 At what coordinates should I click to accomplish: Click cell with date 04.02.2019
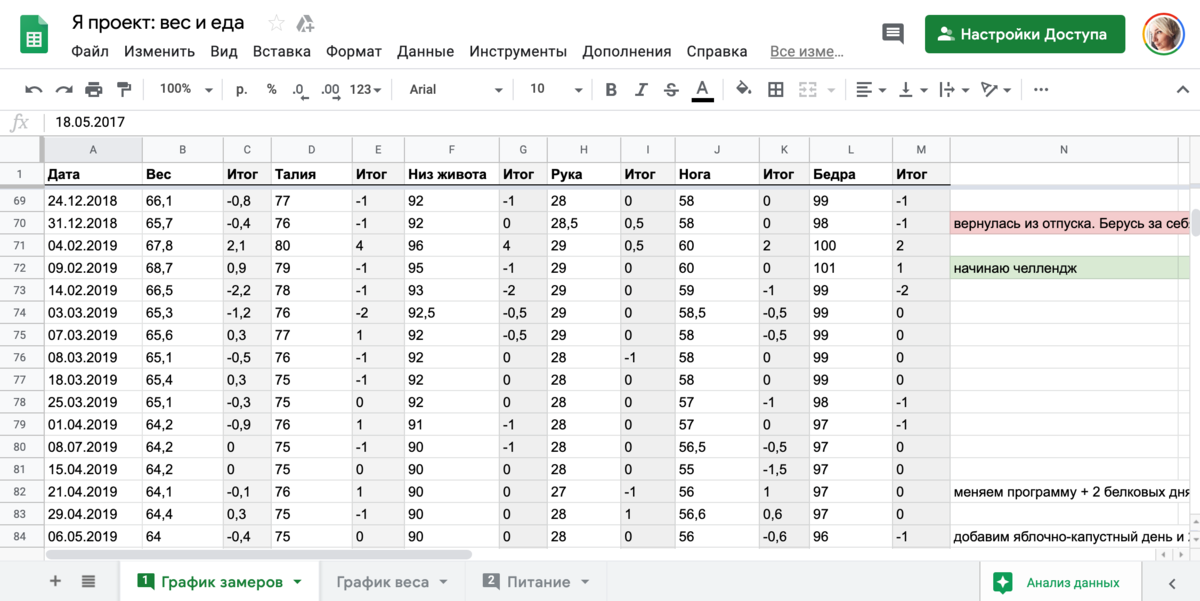coord(92,246)
